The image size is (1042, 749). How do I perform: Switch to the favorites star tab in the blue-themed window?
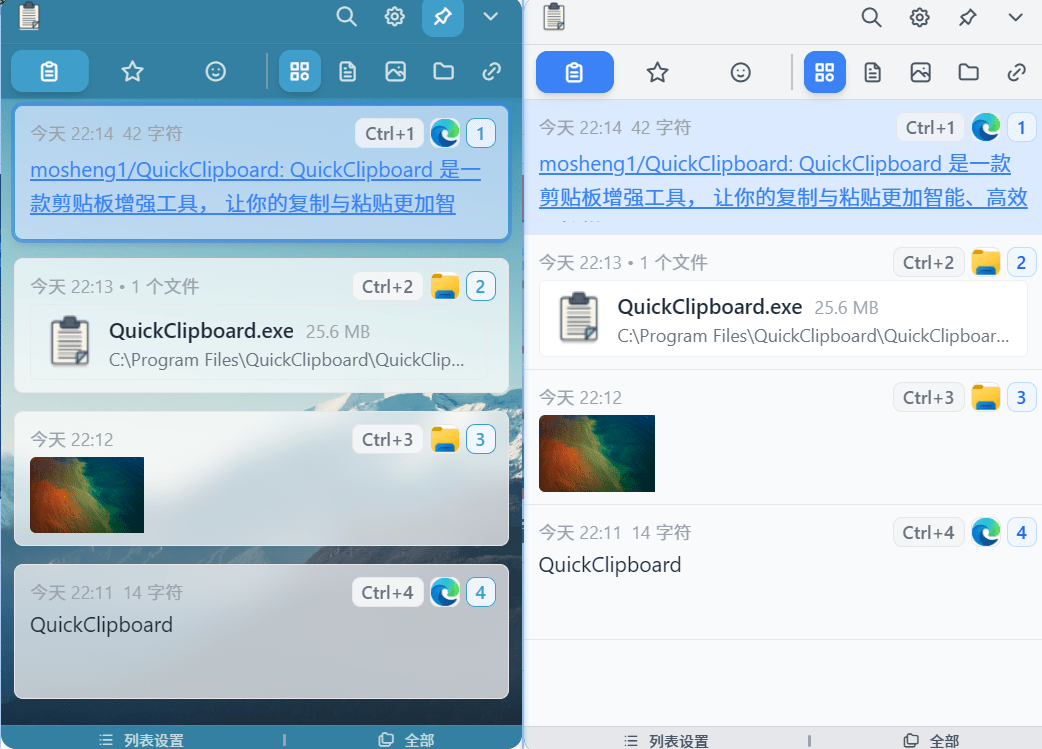(x=132, y=71)
